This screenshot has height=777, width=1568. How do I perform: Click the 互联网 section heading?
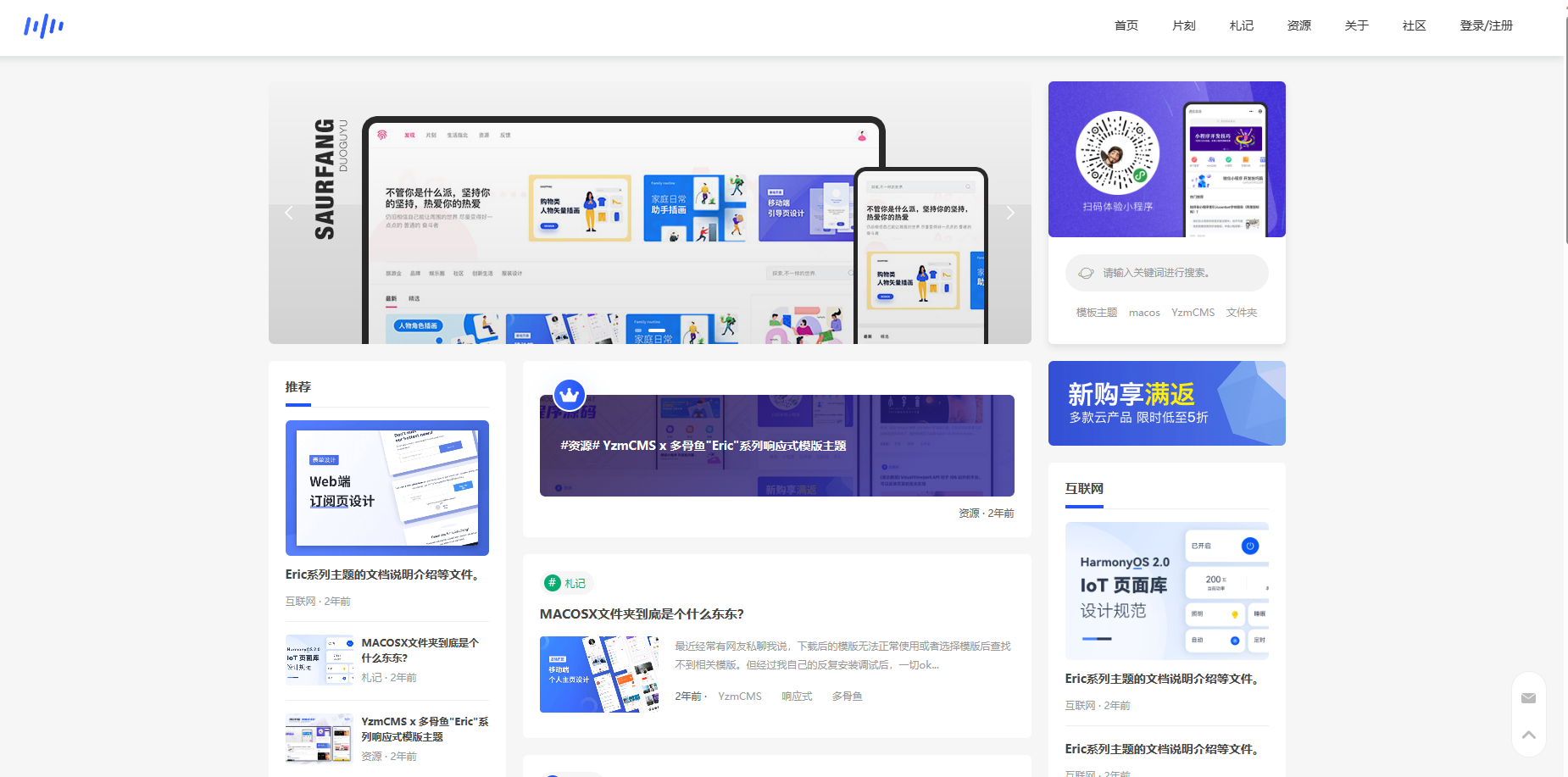[1084, 489]
